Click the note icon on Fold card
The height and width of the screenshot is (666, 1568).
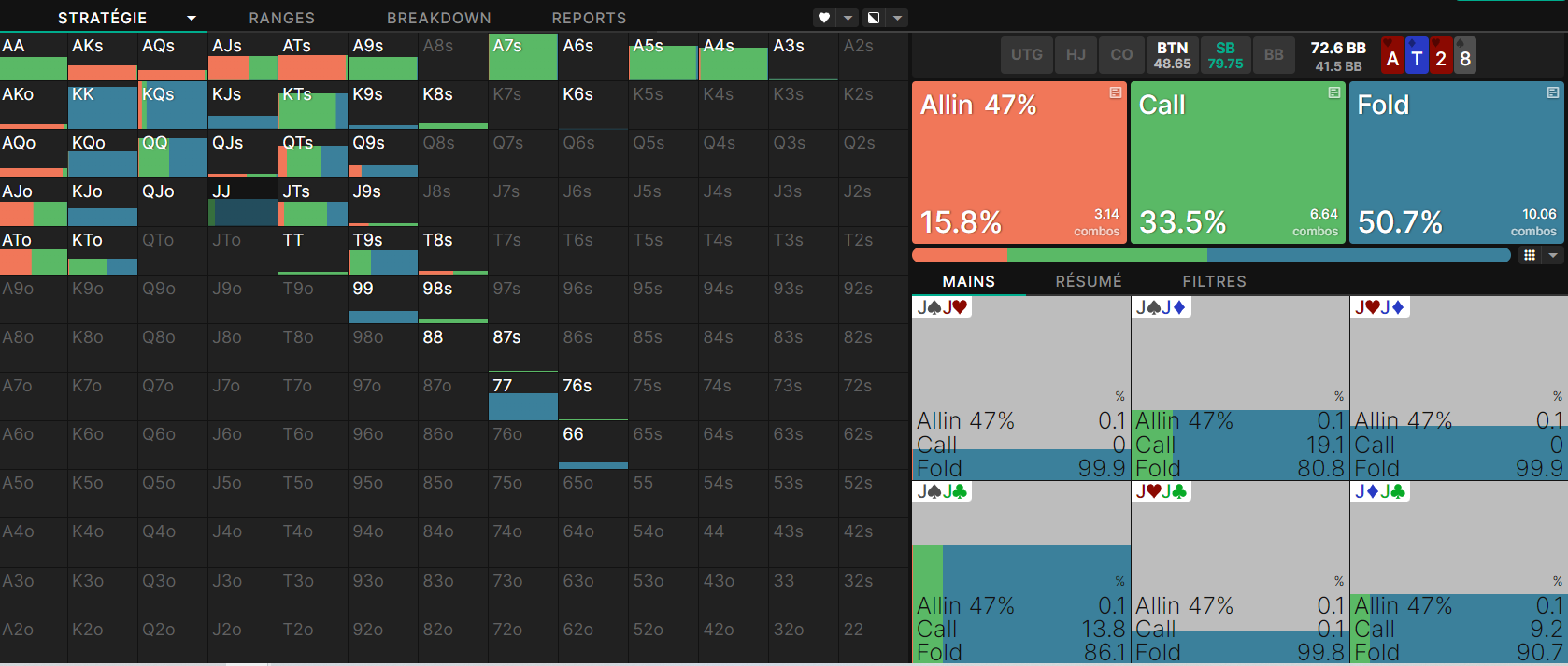1552,93
